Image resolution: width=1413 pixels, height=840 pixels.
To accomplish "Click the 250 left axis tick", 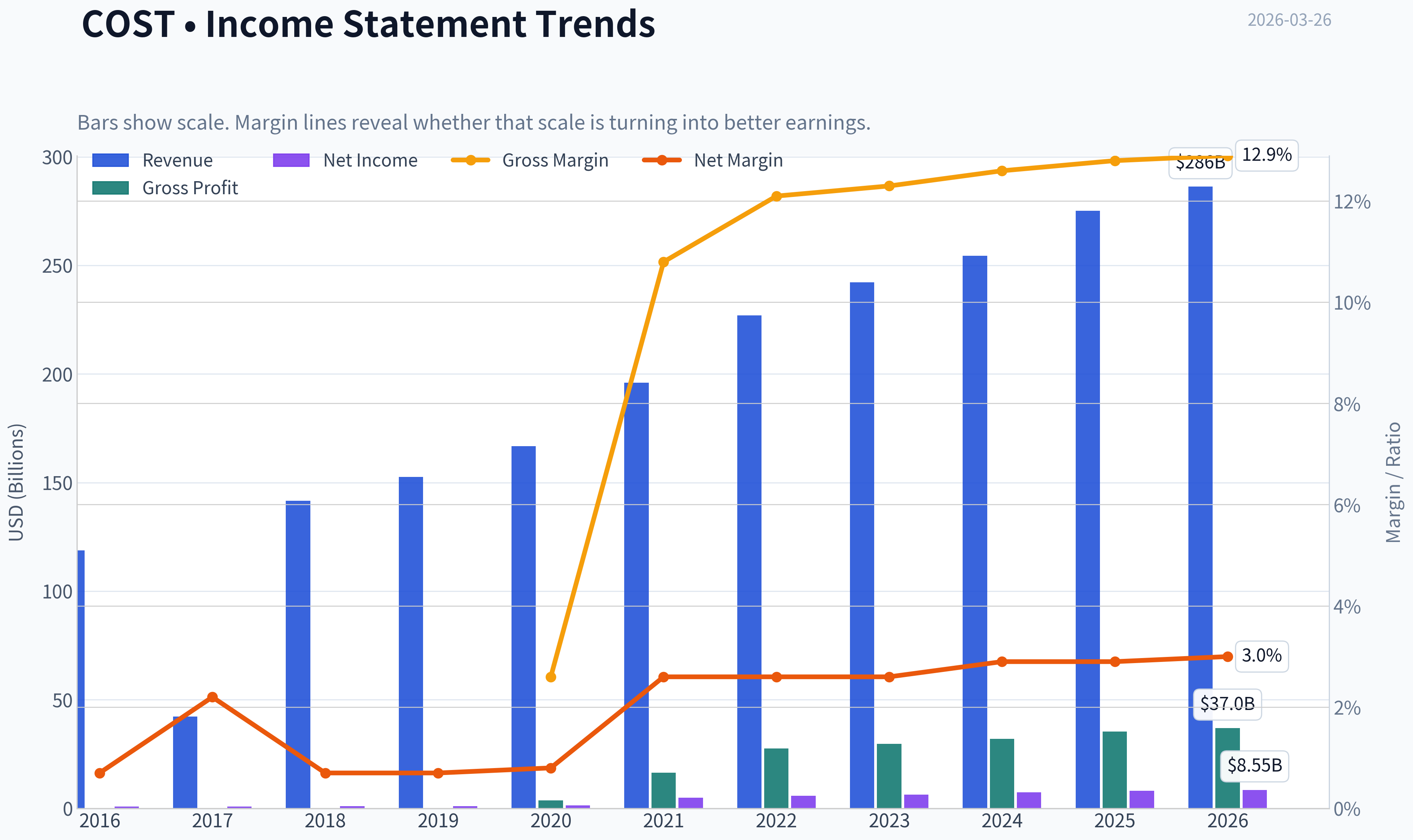I will (58, 266).
